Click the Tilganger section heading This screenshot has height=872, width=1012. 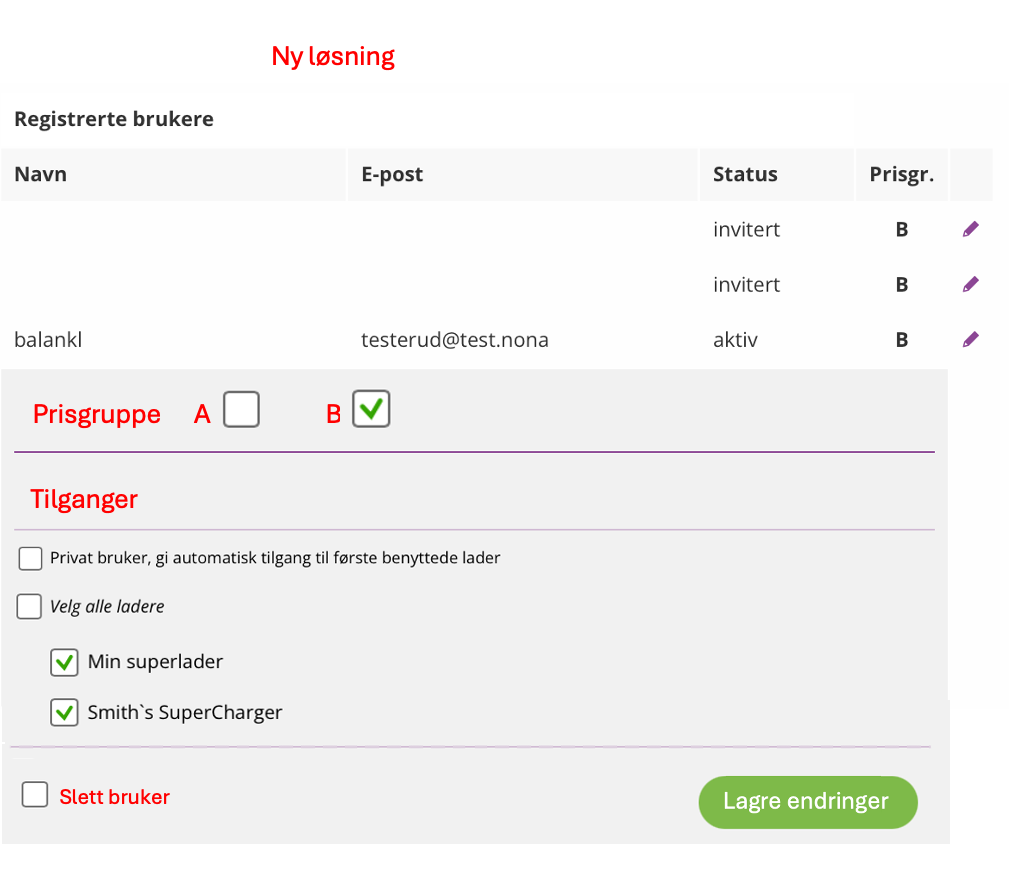click(84, 498)
